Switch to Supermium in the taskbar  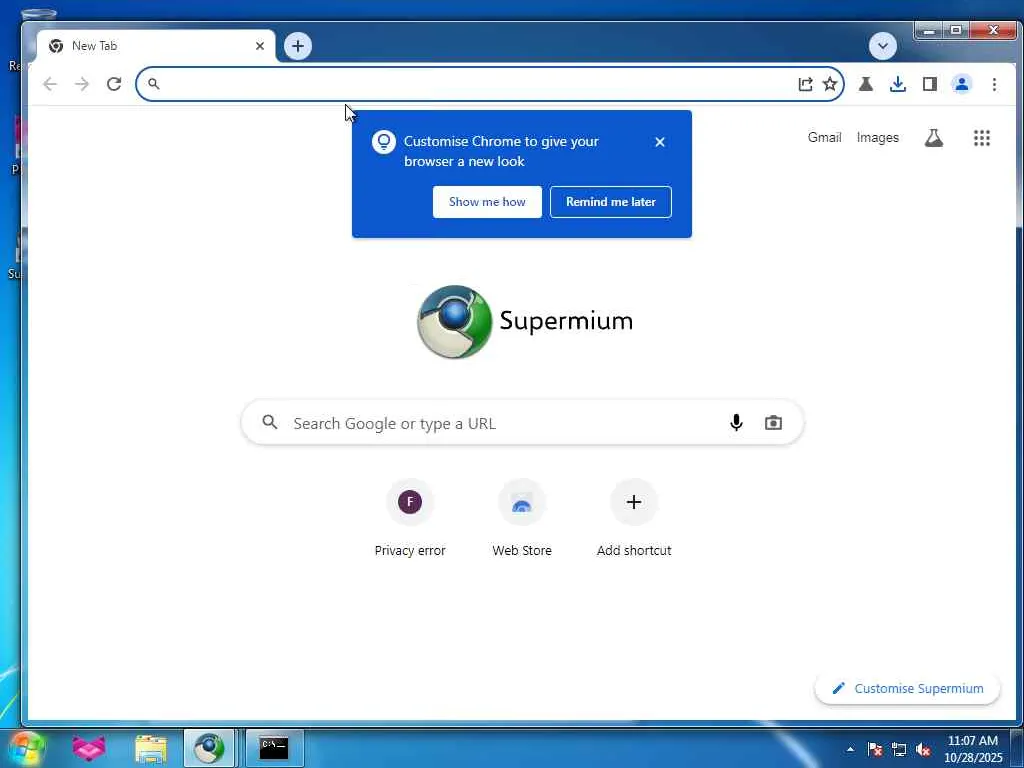(x=209, y=748)
